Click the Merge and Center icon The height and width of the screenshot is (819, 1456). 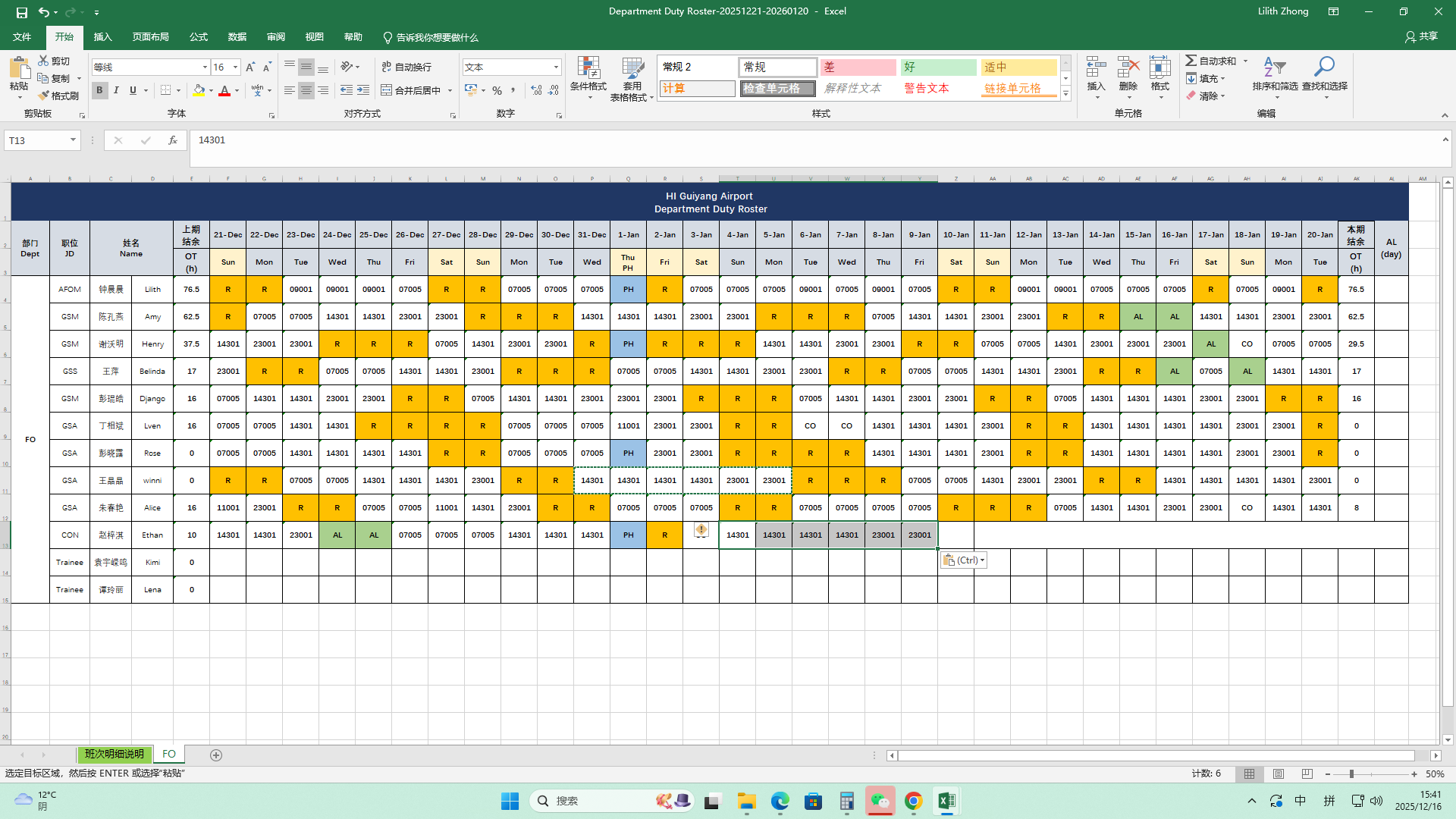click(387, 90)
